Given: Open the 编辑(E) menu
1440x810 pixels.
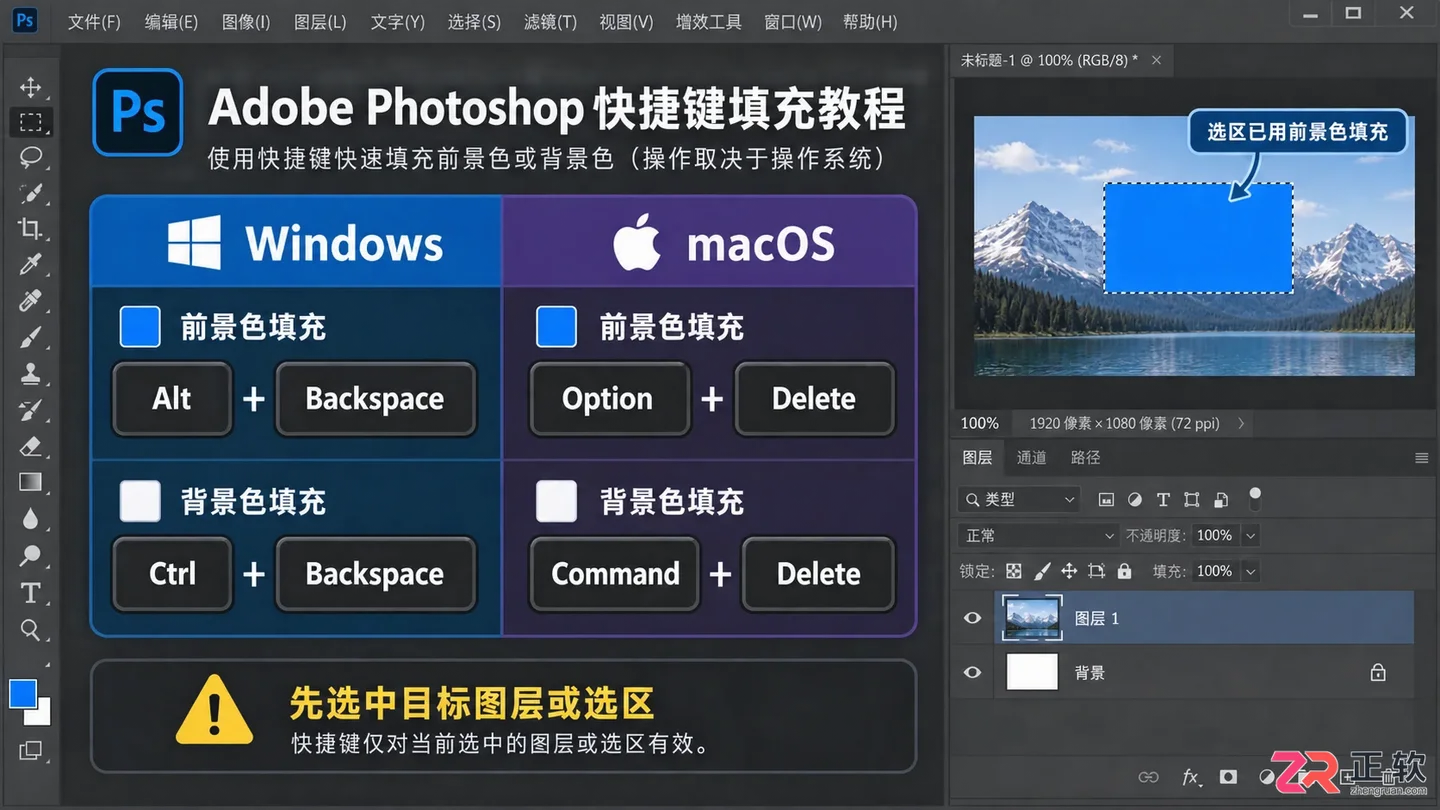Looking at the screenshot, I should [x=171, y=21].
